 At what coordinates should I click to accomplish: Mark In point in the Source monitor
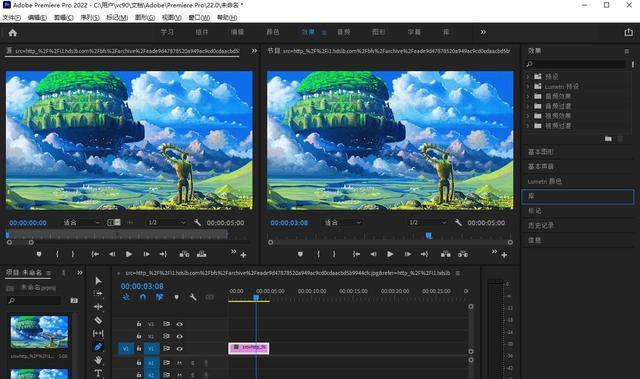point(57,254)
